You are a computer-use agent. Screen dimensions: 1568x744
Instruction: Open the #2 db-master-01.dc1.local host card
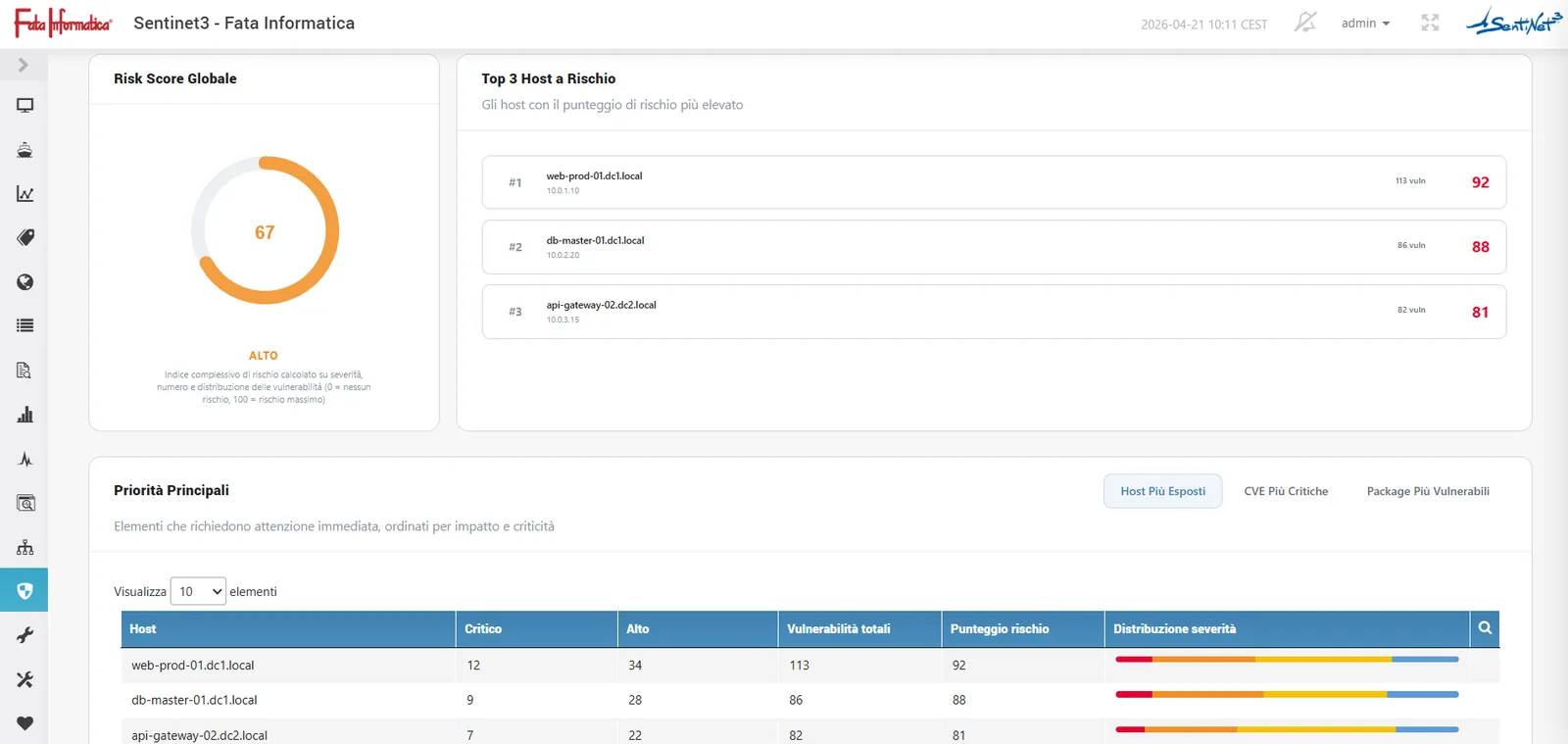[x=994, y=247]
